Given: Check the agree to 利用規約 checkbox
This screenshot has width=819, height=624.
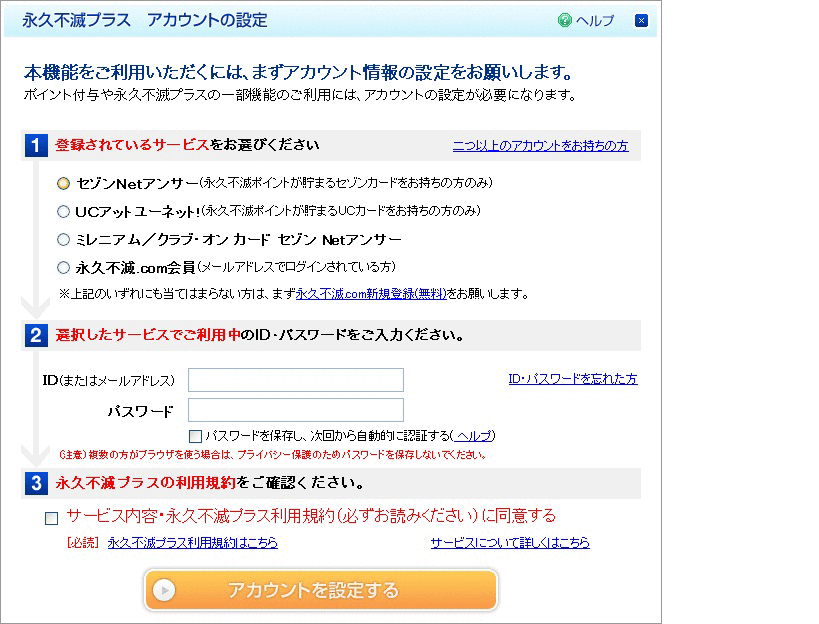Looking at the screenshot, I should tap(51, 518).
